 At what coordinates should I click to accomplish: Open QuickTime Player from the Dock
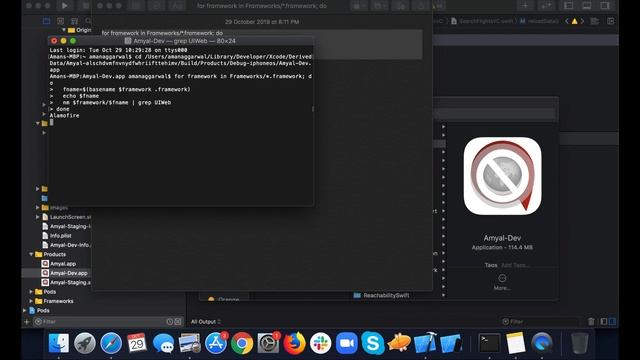click(x=541, y=343)
